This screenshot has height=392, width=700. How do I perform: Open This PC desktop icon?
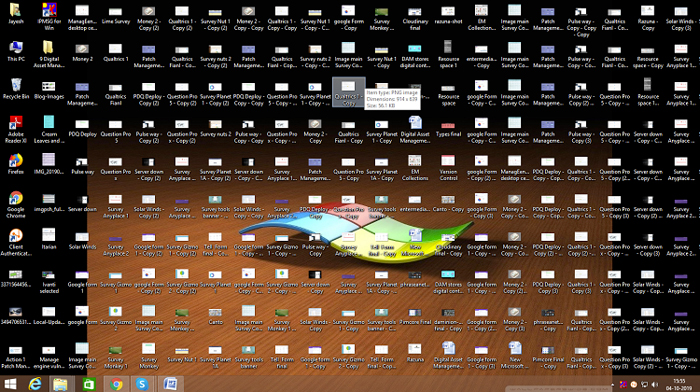click(16, 52)
